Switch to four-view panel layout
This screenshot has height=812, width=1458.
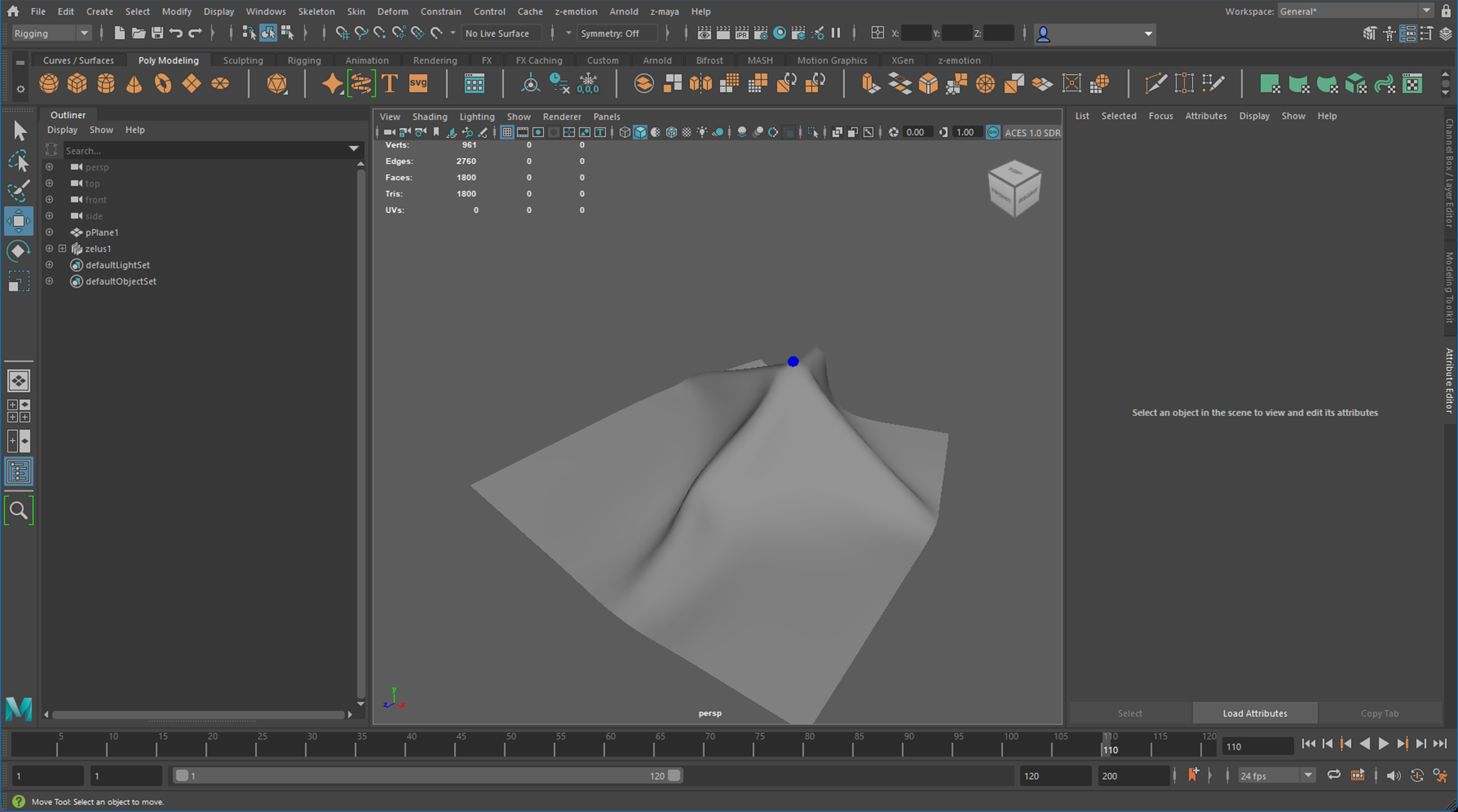[19, 410]
